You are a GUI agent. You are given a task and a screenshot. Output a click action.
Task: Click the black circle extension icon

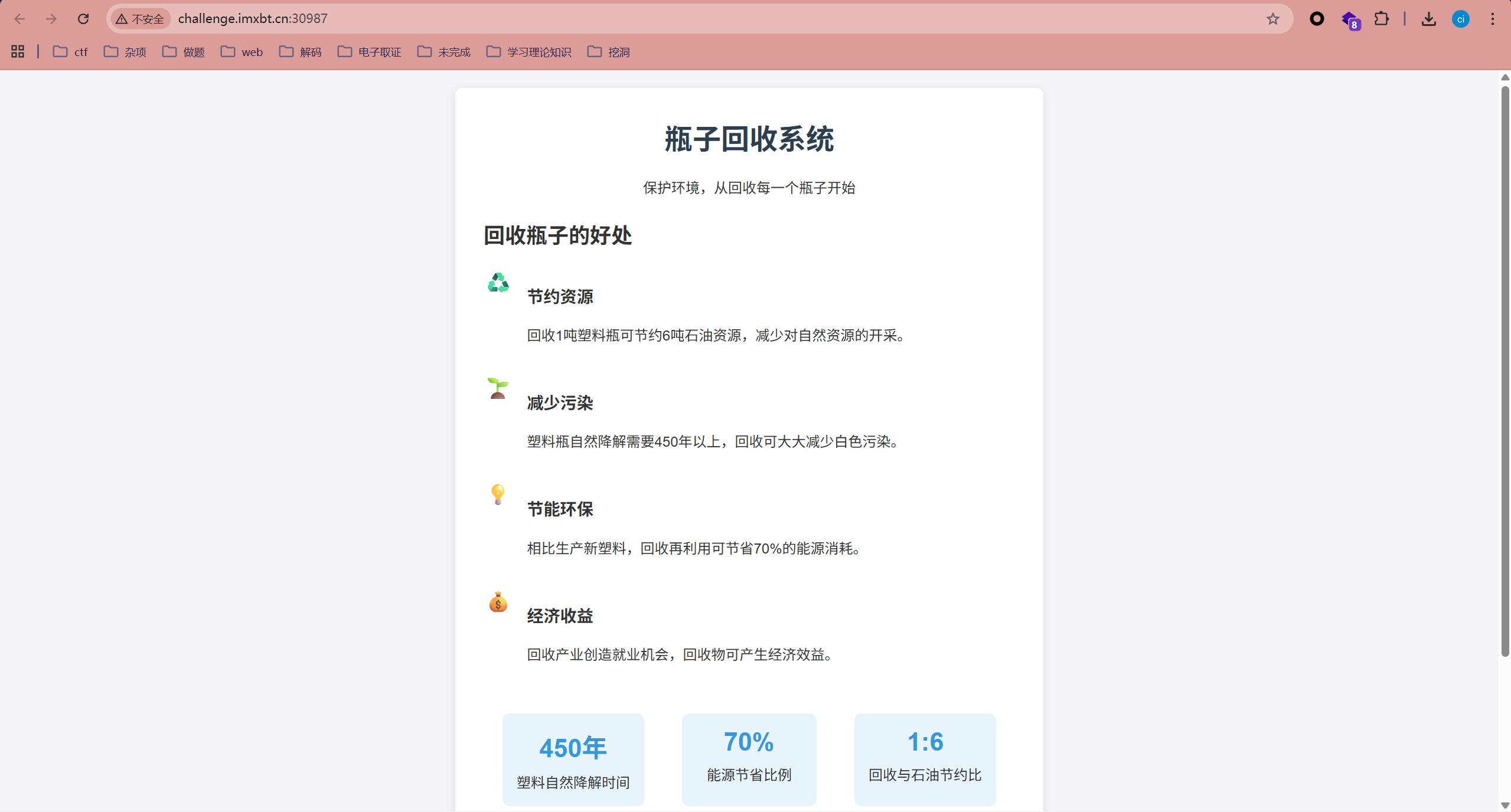(x=1316, y=19)
